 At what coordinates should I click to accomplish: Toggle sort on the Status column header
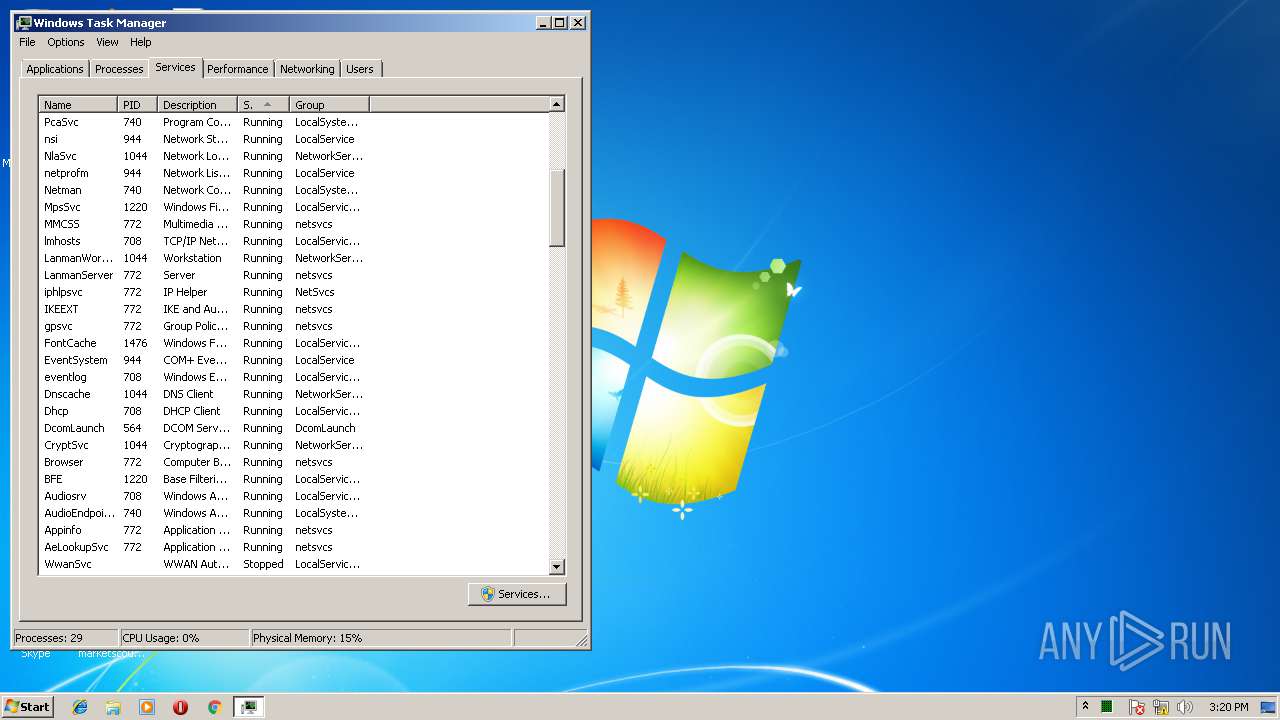click(x=263, y=104)
